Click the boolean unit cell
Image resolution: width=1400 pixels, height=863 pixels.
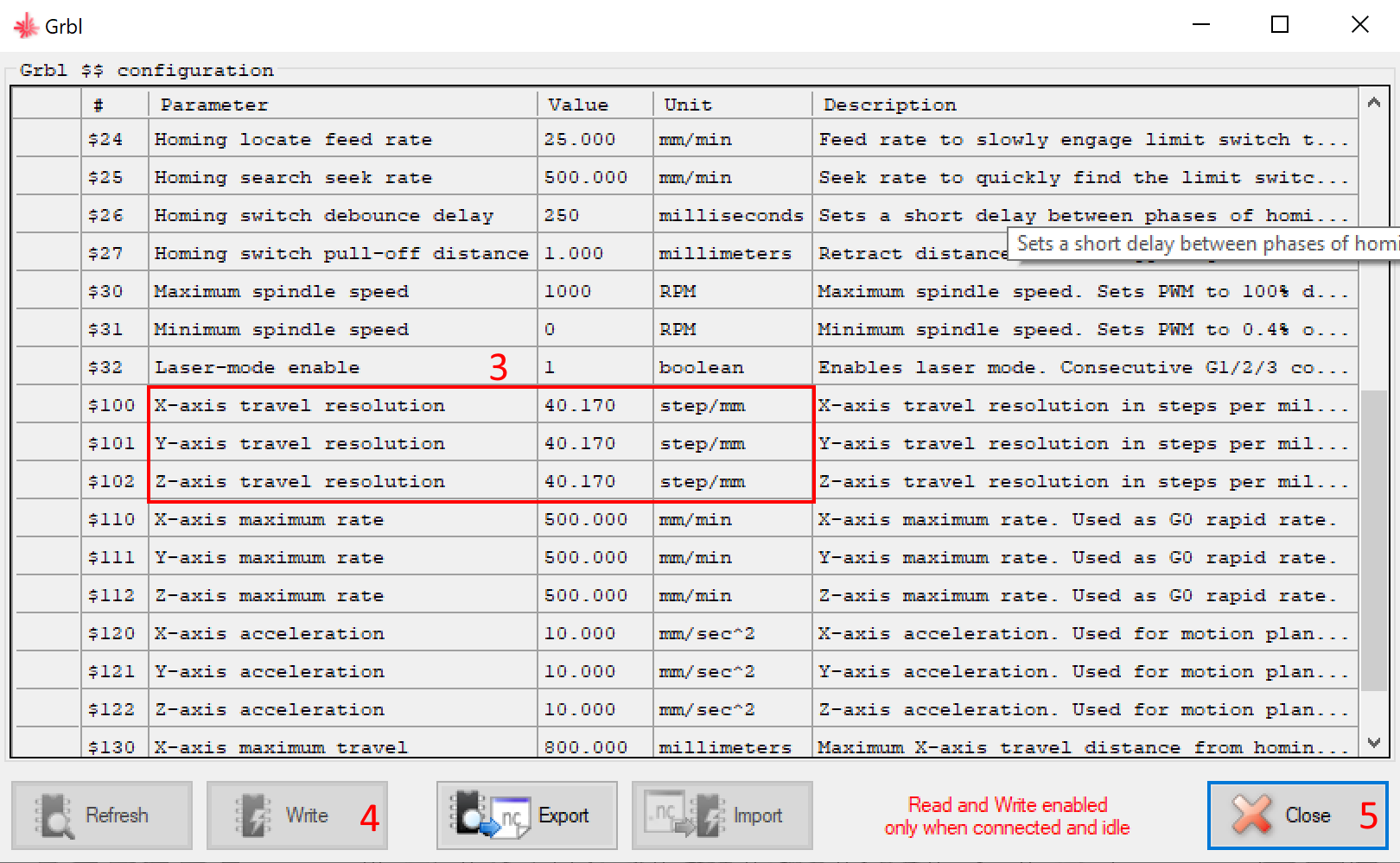(733, 367)
